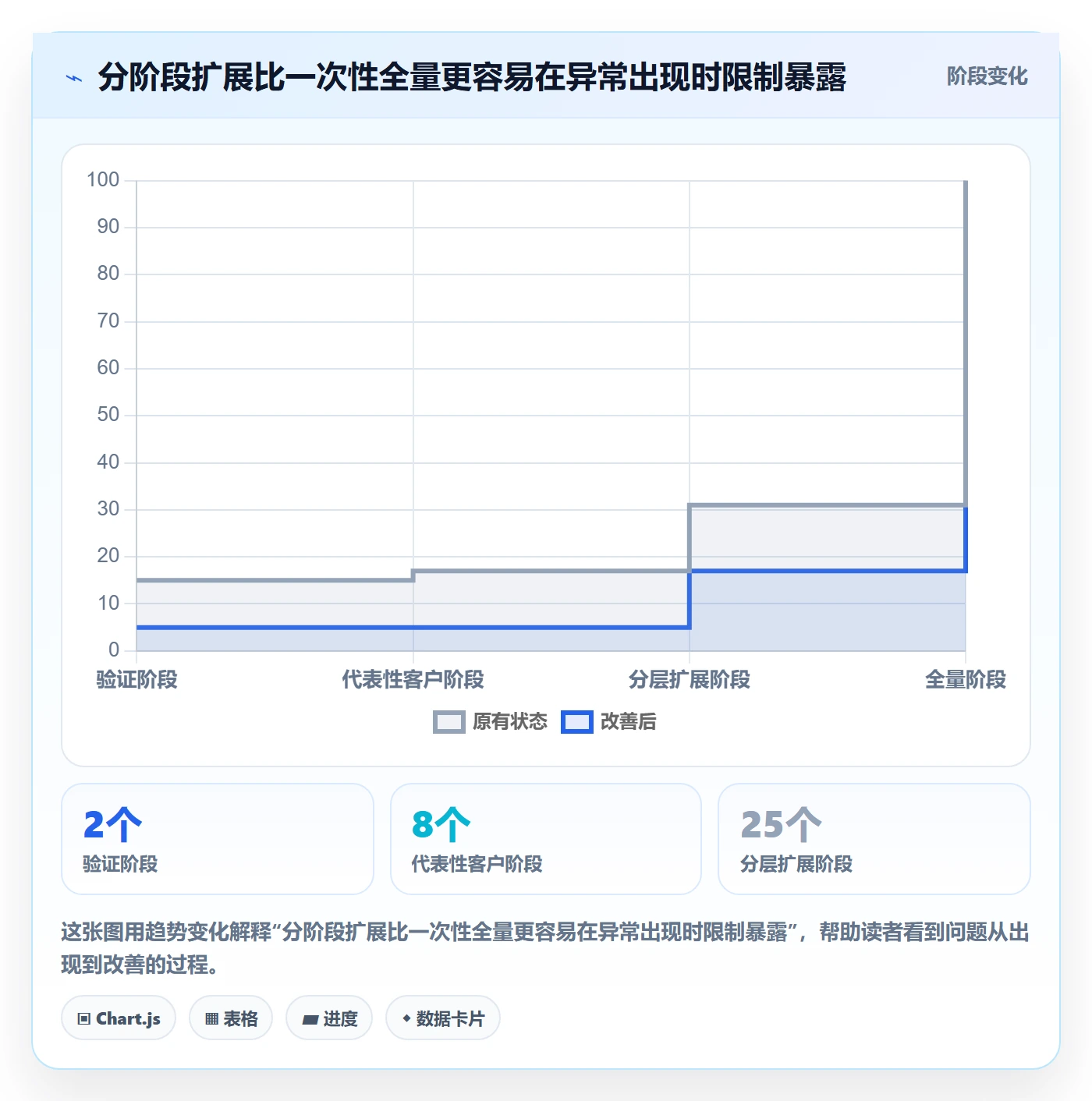Image resolution: width=1092 pixels, height=1101 pixels.
Task: Click the 50 y-axis tick value
Action: (x=108, y=415)
